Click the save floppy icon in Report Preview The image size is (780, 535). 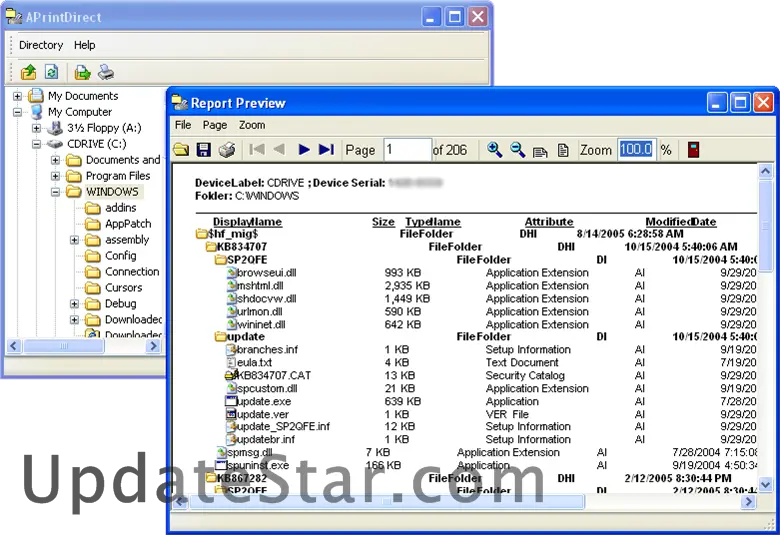(203, 149)
